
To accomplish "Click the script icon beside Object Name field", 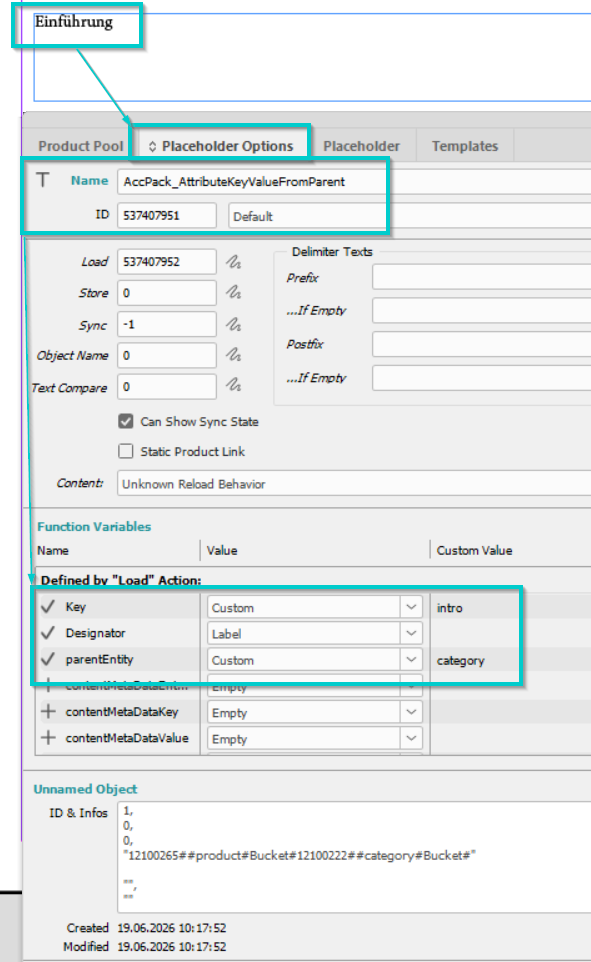I will [233, 355].
